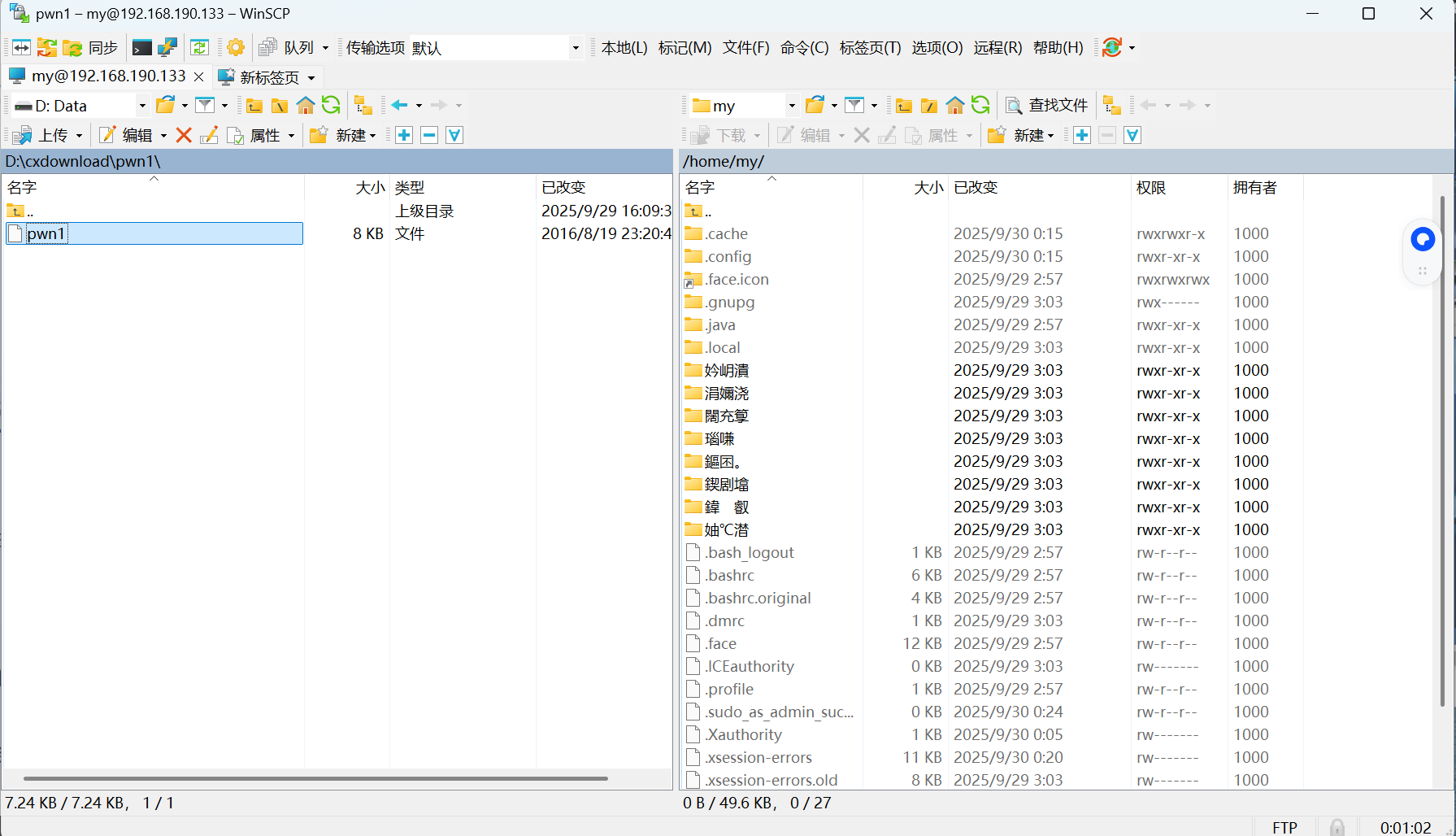Refresh the remote directory panel
Screen dimensions: 1456x836
[x=980, y=105]
